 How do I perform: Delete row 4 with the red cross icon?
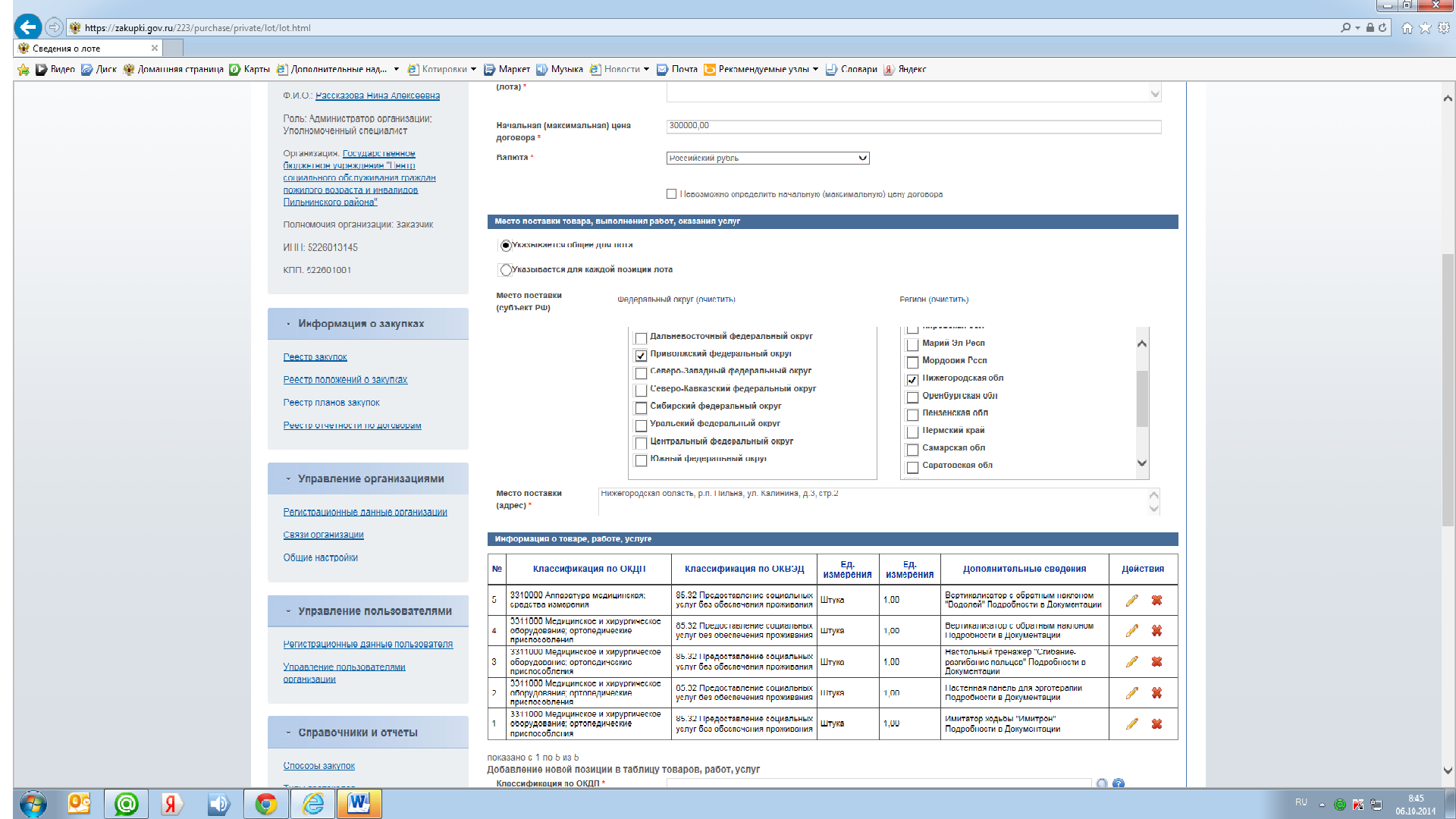[1156, 630]
